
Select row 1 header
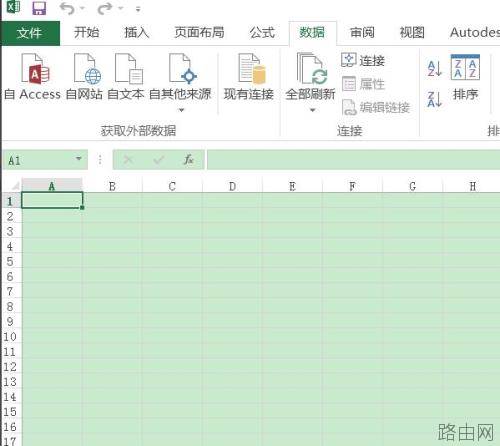pyautogui.click(x=11, y=201)
